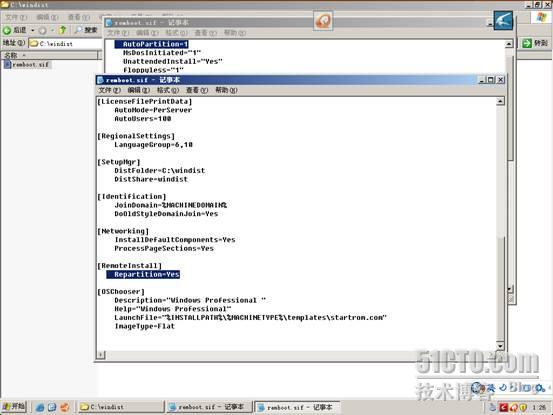The width and height of the screenshot is (553, 415).
Task: Click the background Notepad scrollbar down arrow
Action: (x=509, y=290)
